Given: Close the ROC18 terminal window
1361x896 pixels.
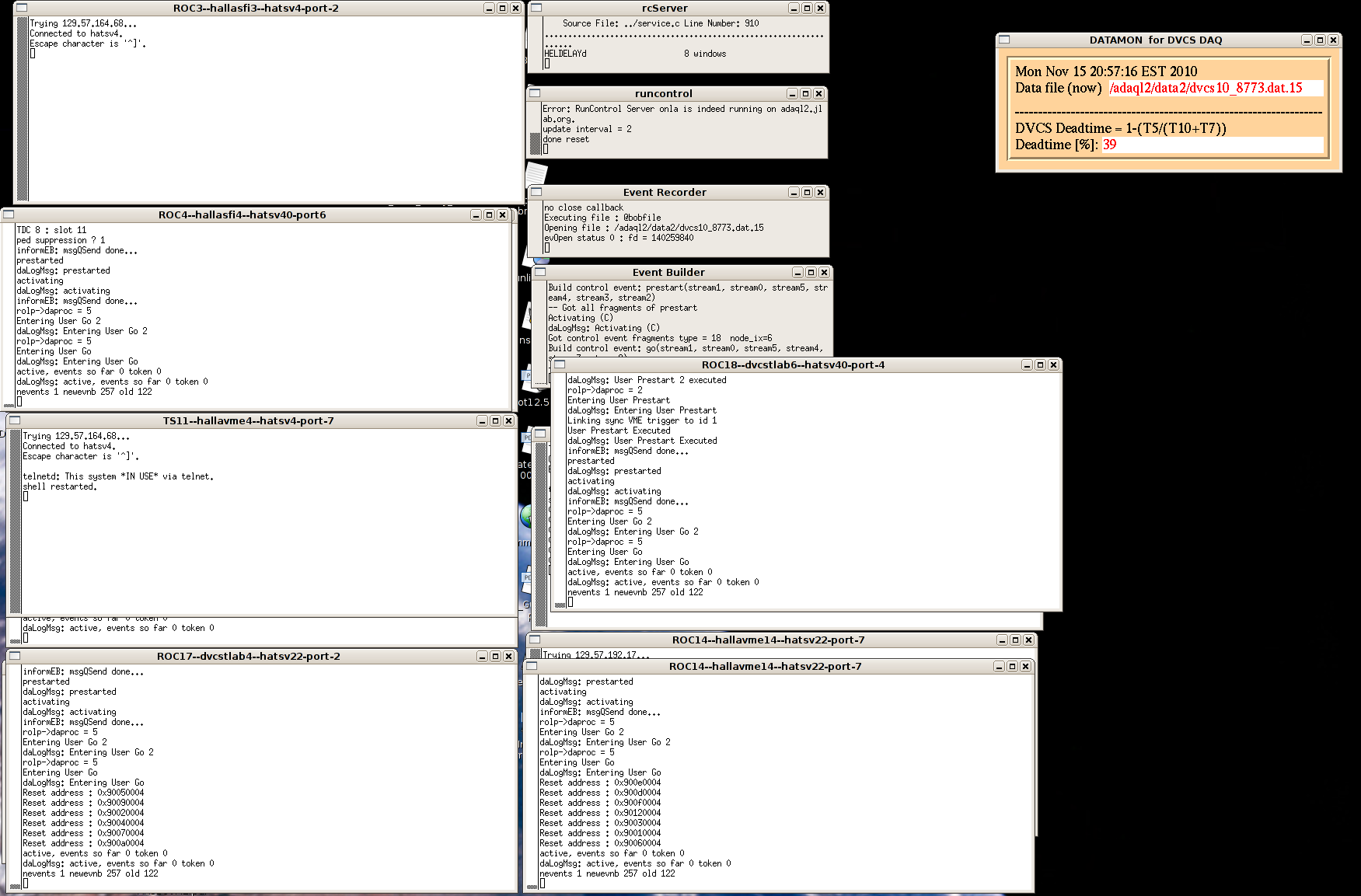Looking at the screenshot, I should 1053,365.
